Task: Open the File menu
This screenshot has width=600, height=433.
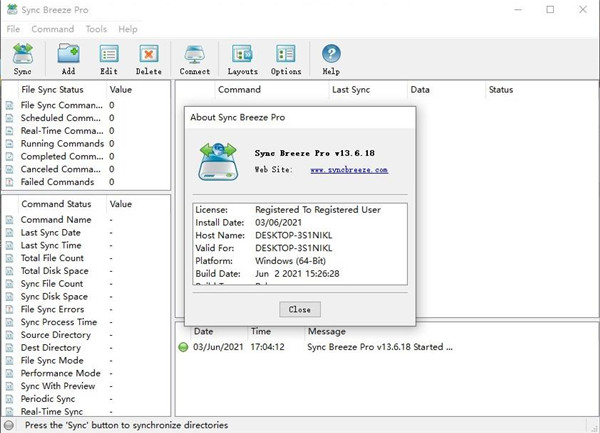Action: click(13, 29)
